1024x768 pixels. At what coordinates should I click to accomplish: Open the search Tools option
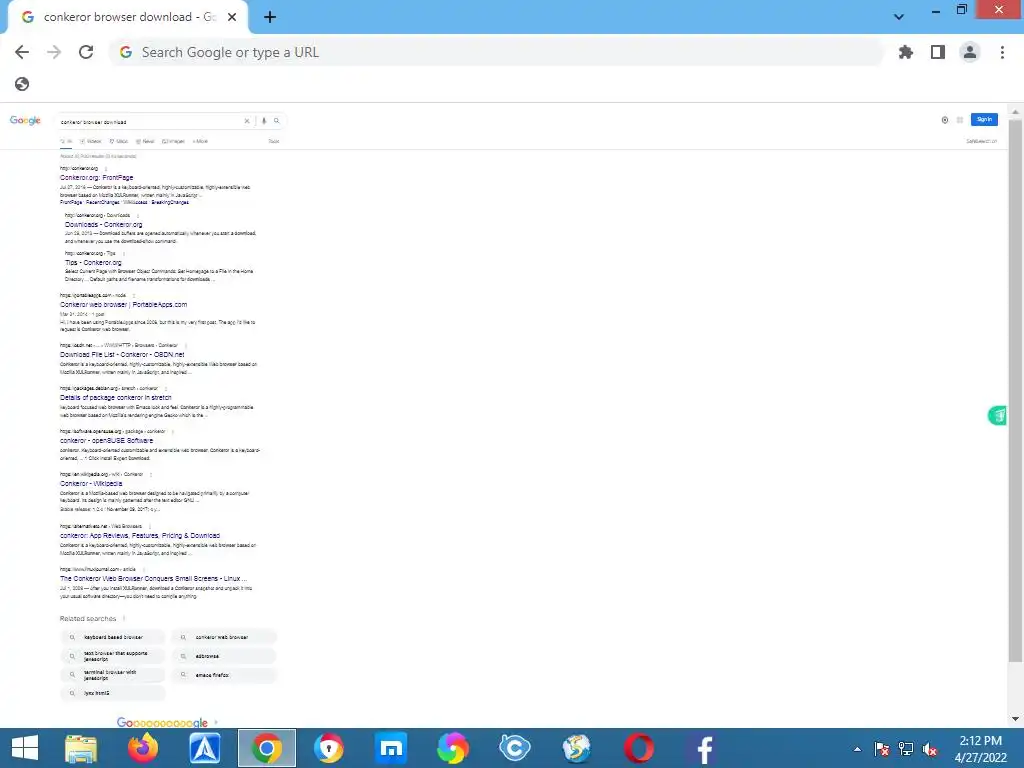click(274, 141)
